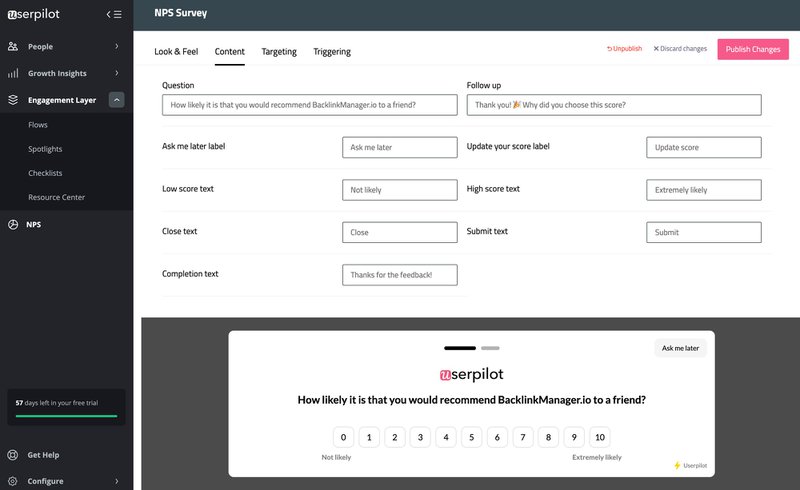Click the Engagement Layer stack icon

(x=13, y=100)
